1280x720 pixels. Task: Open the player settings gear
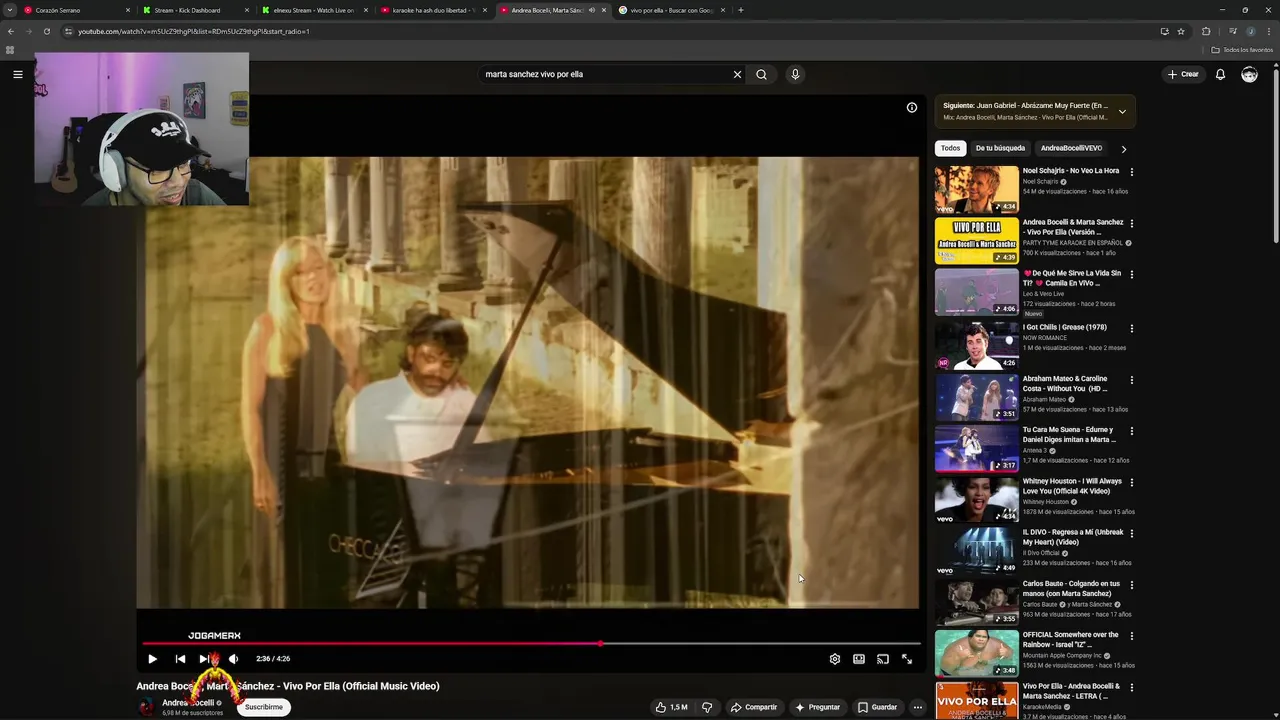[835, 659]
